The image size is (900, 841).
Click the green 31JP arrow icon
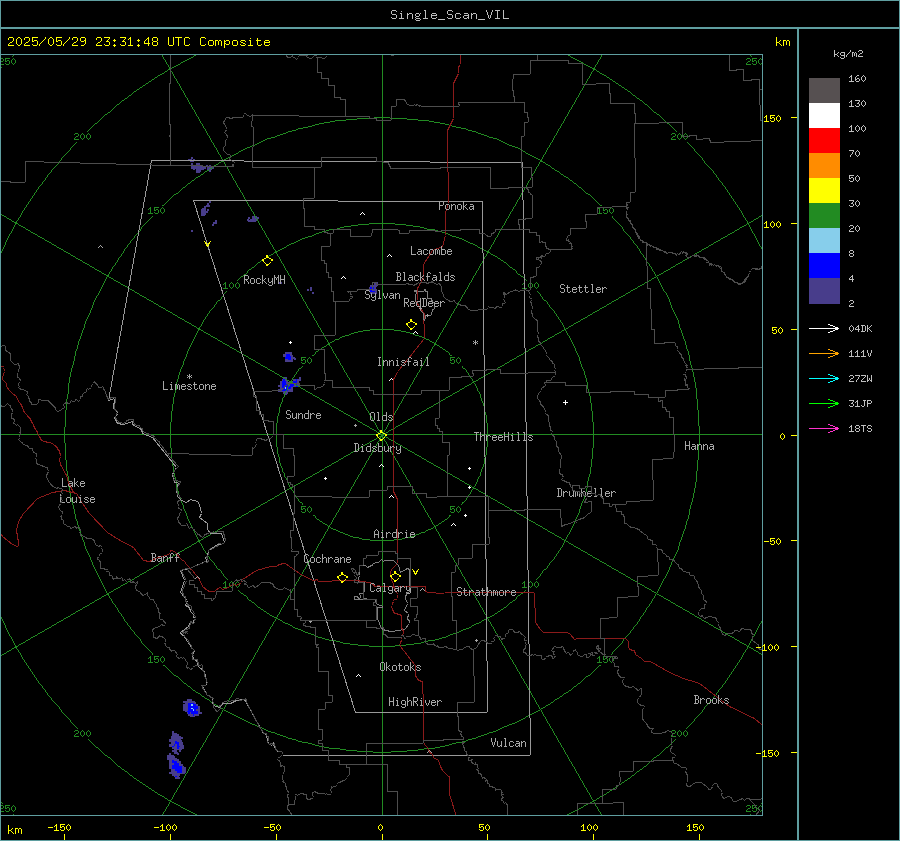coord(824,404)
